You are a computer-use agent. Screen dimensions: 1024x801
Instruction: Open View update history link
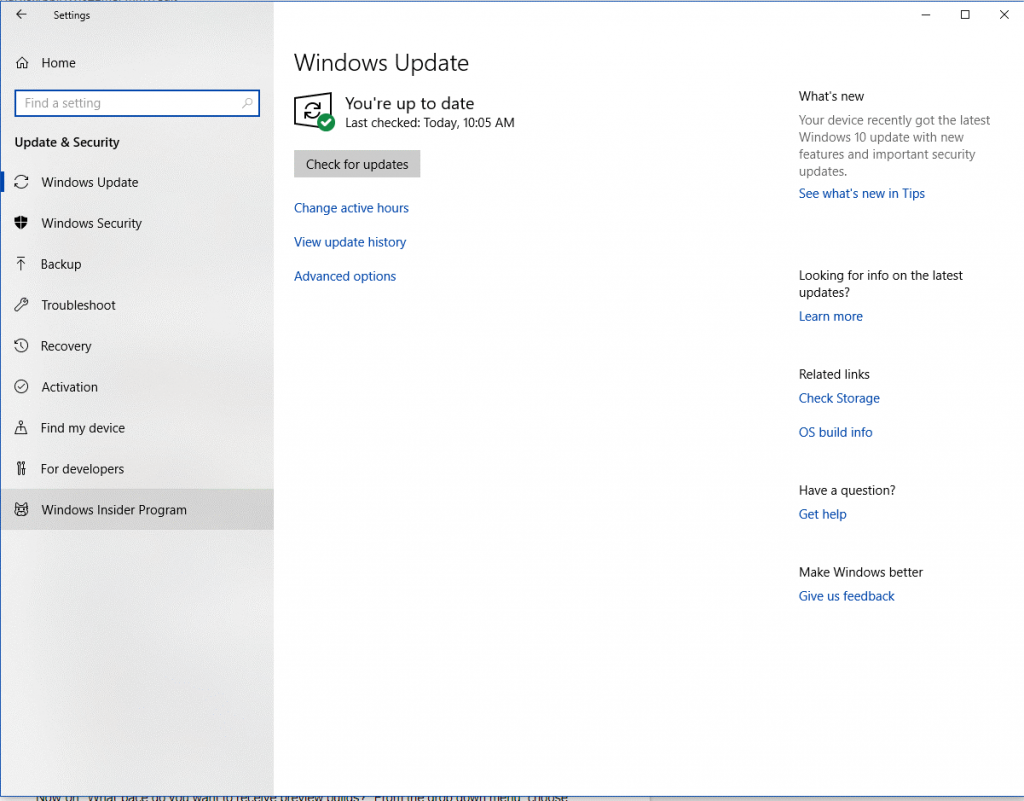point(350,242)
